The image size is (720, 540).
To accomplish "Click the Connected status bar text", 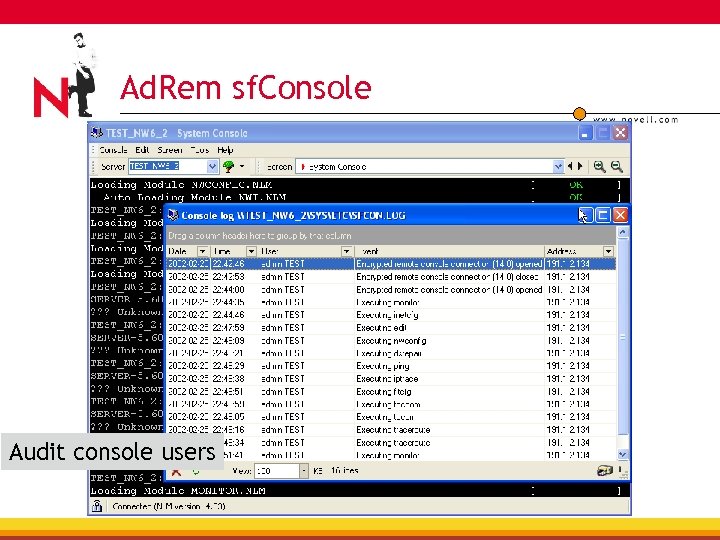I will (x=169, y=506).
